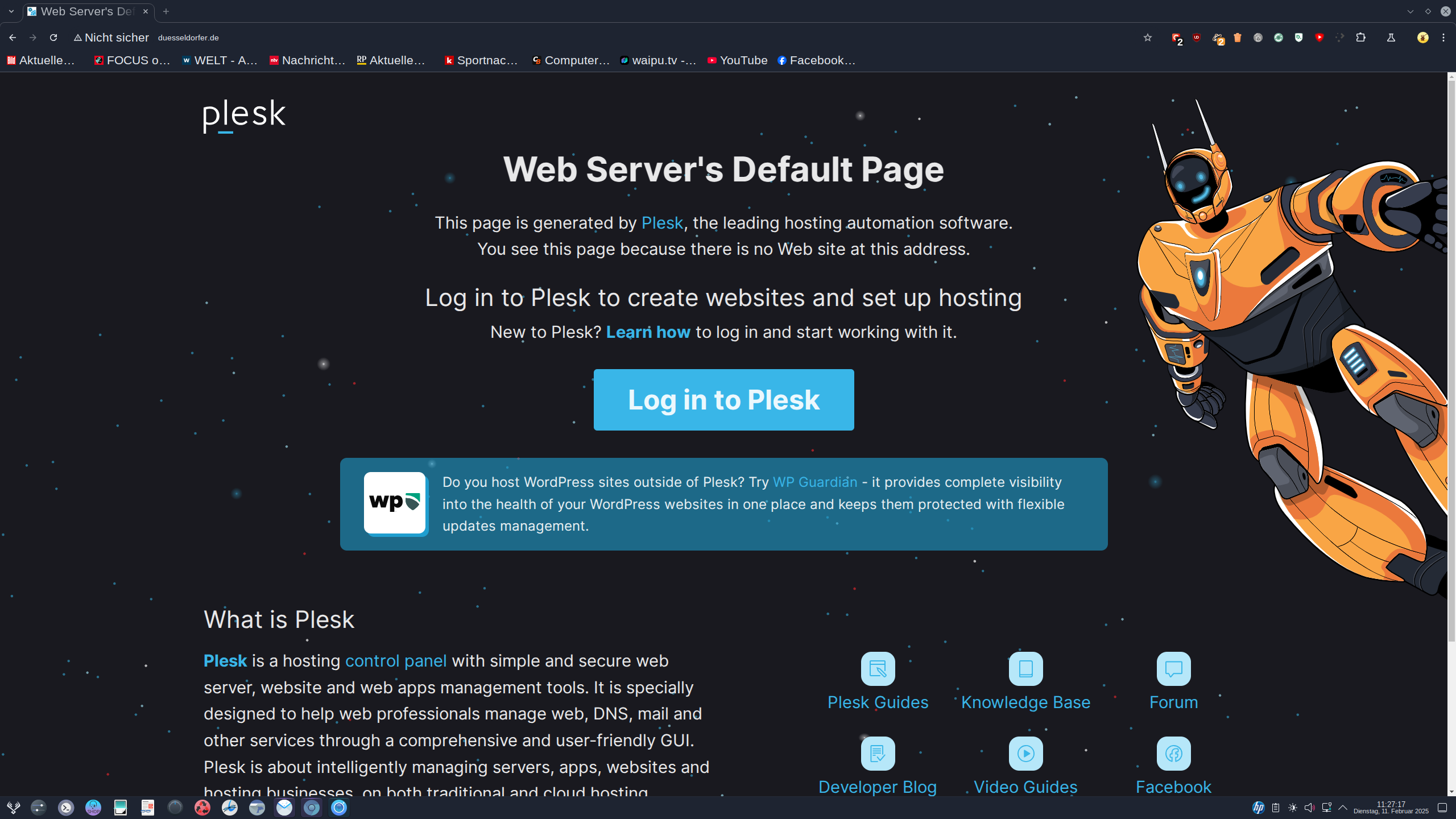Toggle the volume speaker tray icon
Image resolution: width=1456 pixels, height=819 pixels.
click(x=1309, y=808)
